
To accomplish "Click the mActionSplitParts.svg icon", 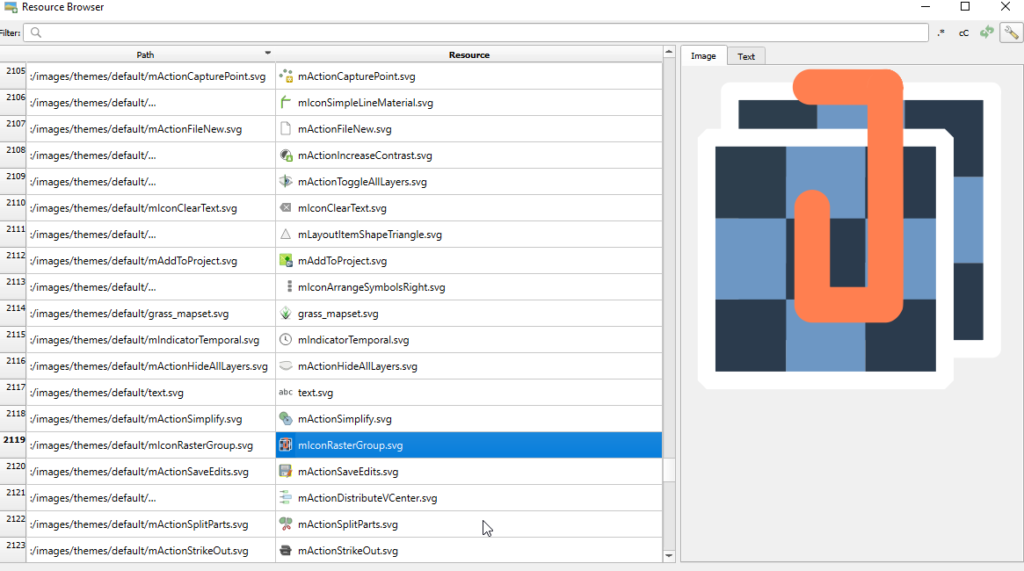I will [286, 524].
